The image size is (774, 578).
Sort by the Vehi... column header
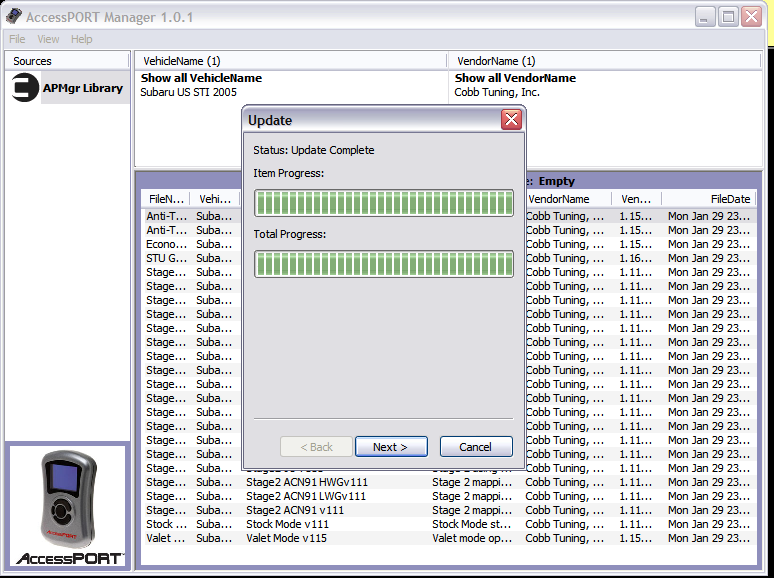(x=215, y=199)
